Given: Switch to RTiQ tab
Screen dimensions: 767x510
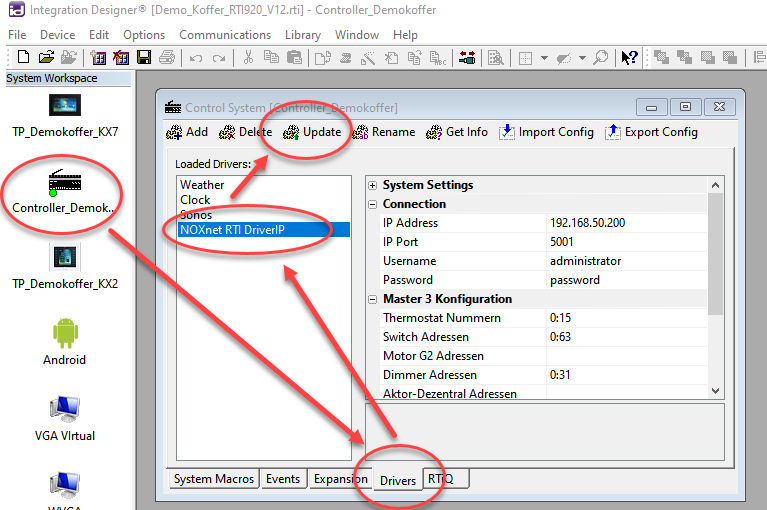Looking at the screenshot, I should [x=445, y=479].
